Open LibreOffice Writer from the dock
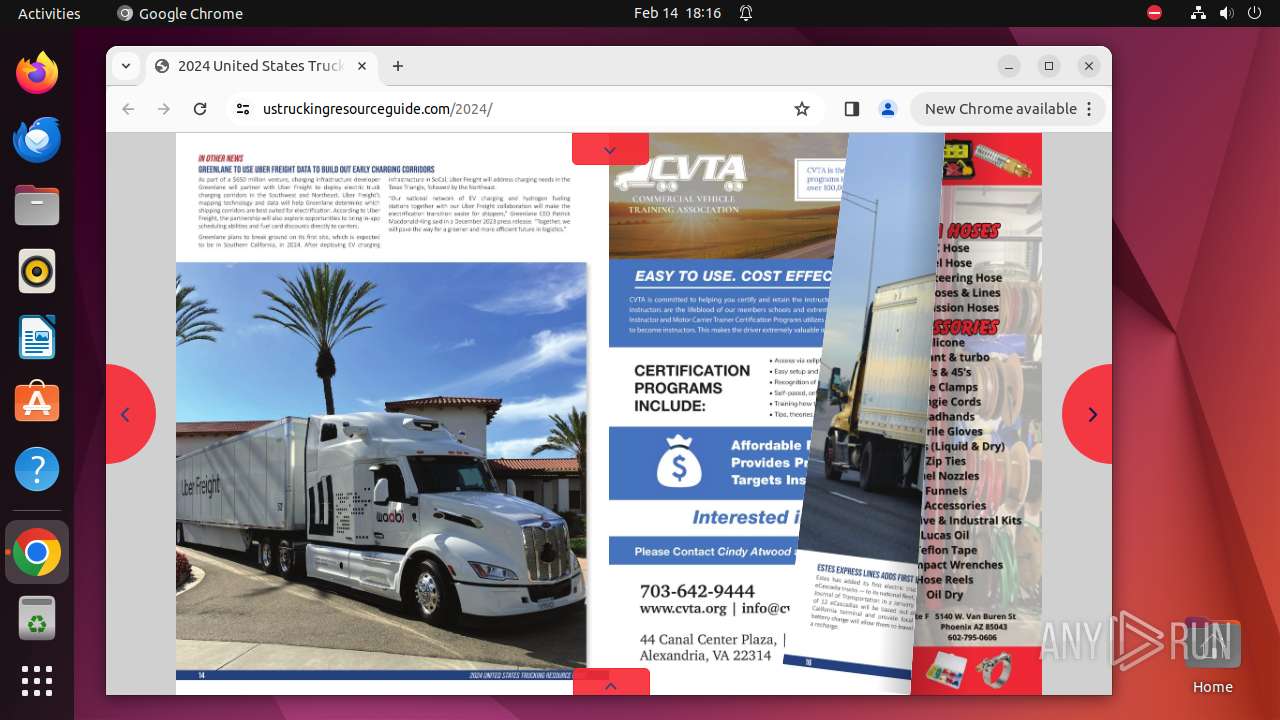The width and height of the screenshot is (1280, 720). pyautogui.click(x=37, y=337)
